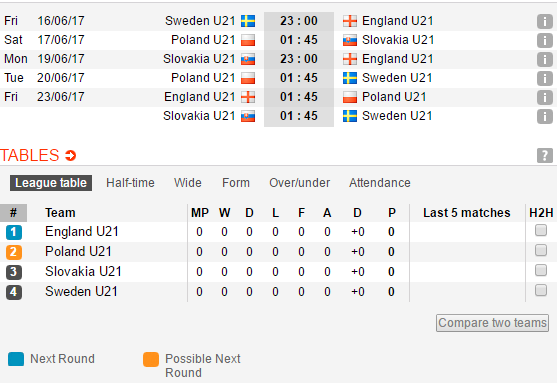Check the H2H box for England U21
The image size is (559, 383).
click(541, 230)
